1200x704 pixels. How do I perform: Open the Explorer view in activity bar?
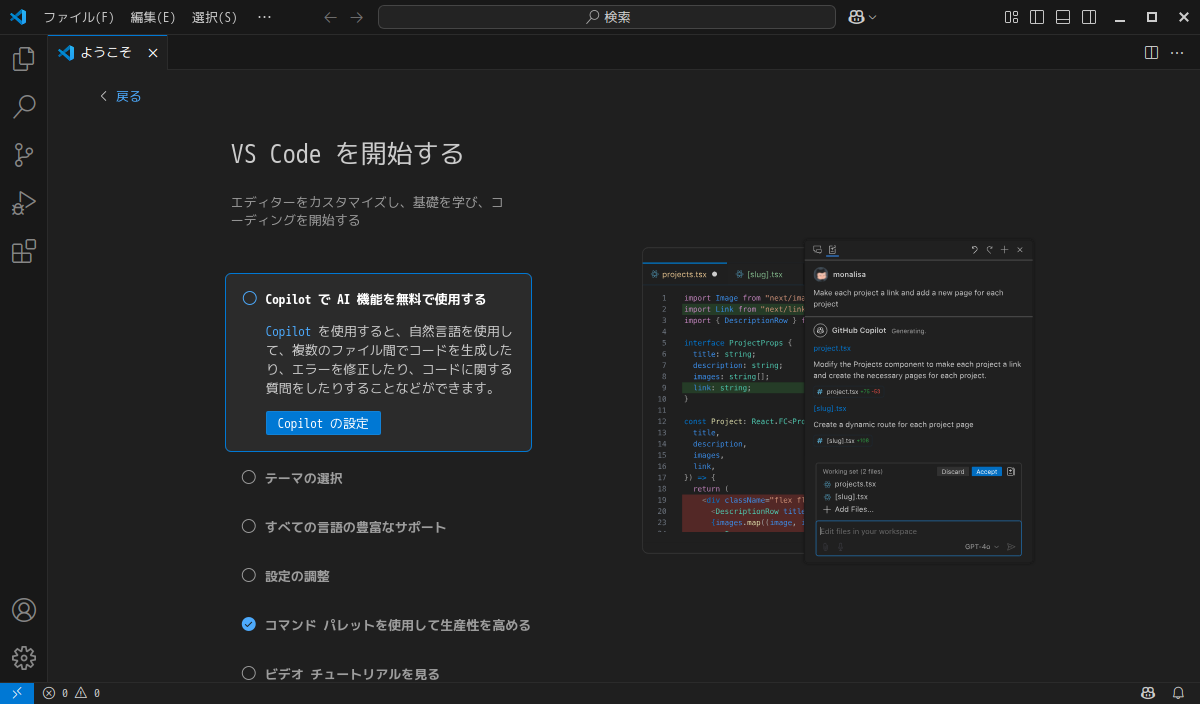tap(23, 60)
